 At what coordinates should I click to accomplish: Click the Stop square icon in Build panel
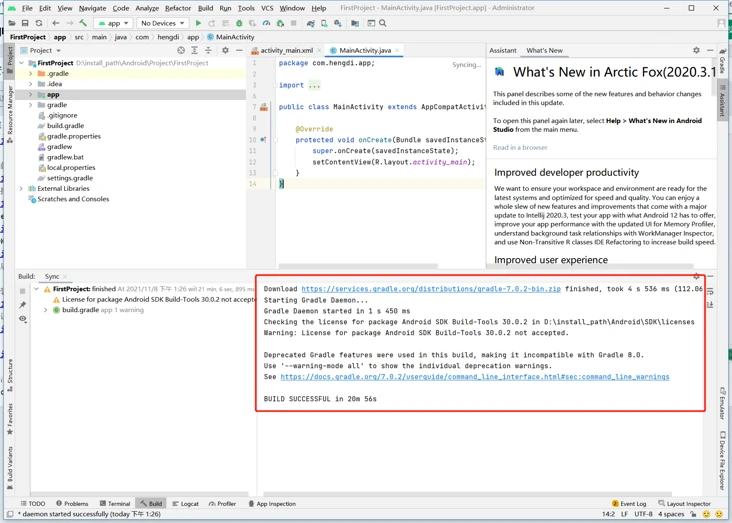tap(22, 291)
